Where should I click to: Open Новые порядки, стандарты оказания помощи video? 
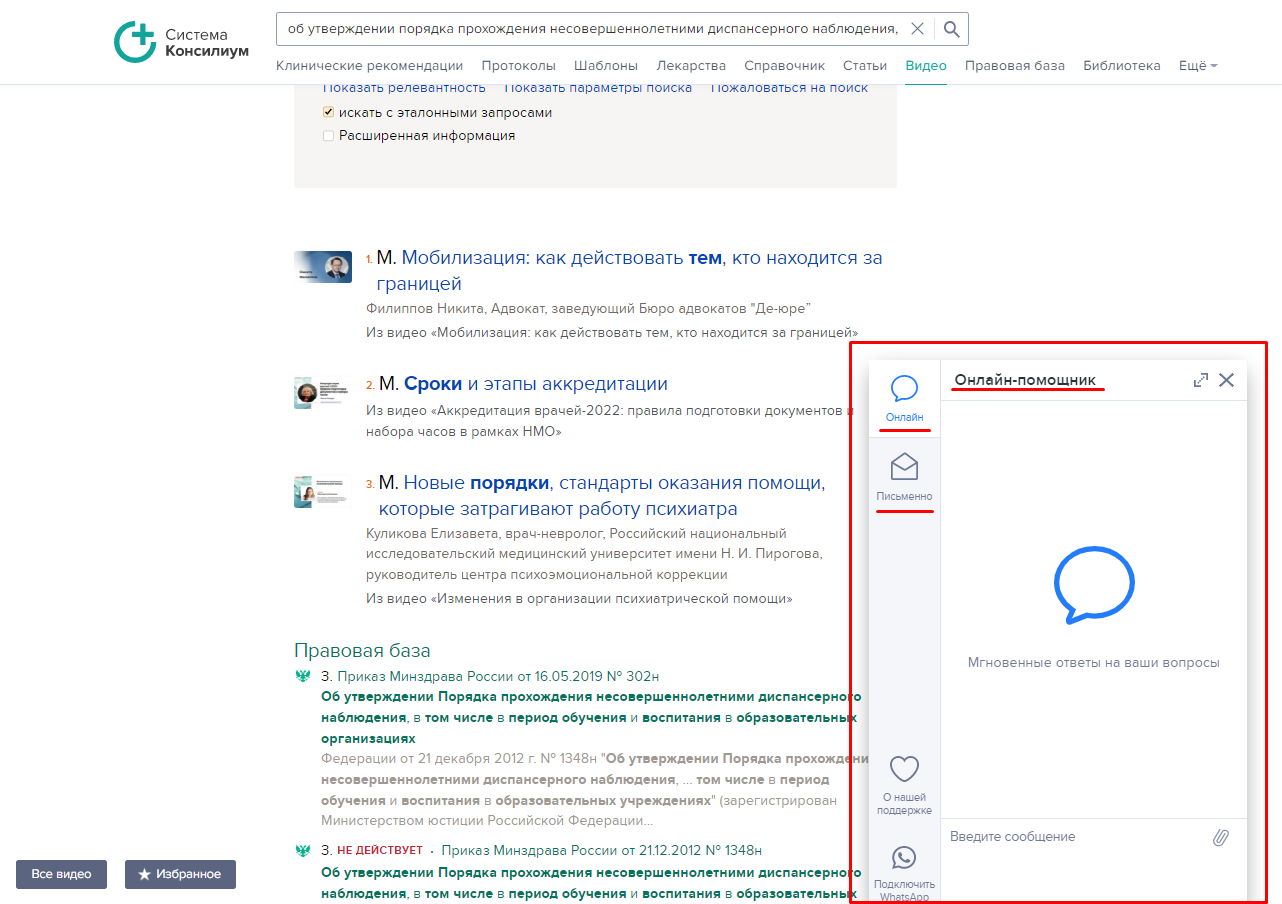point(602,496)
